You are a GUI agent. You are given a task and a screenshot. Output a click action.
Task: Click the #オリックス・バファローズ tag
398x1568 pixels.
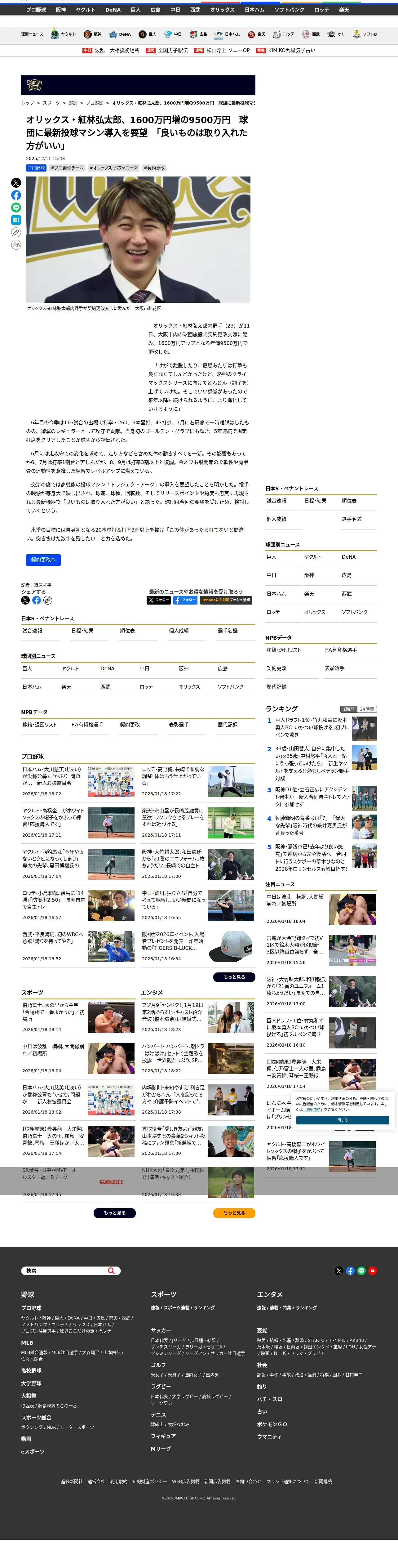[x=114, y=168]
